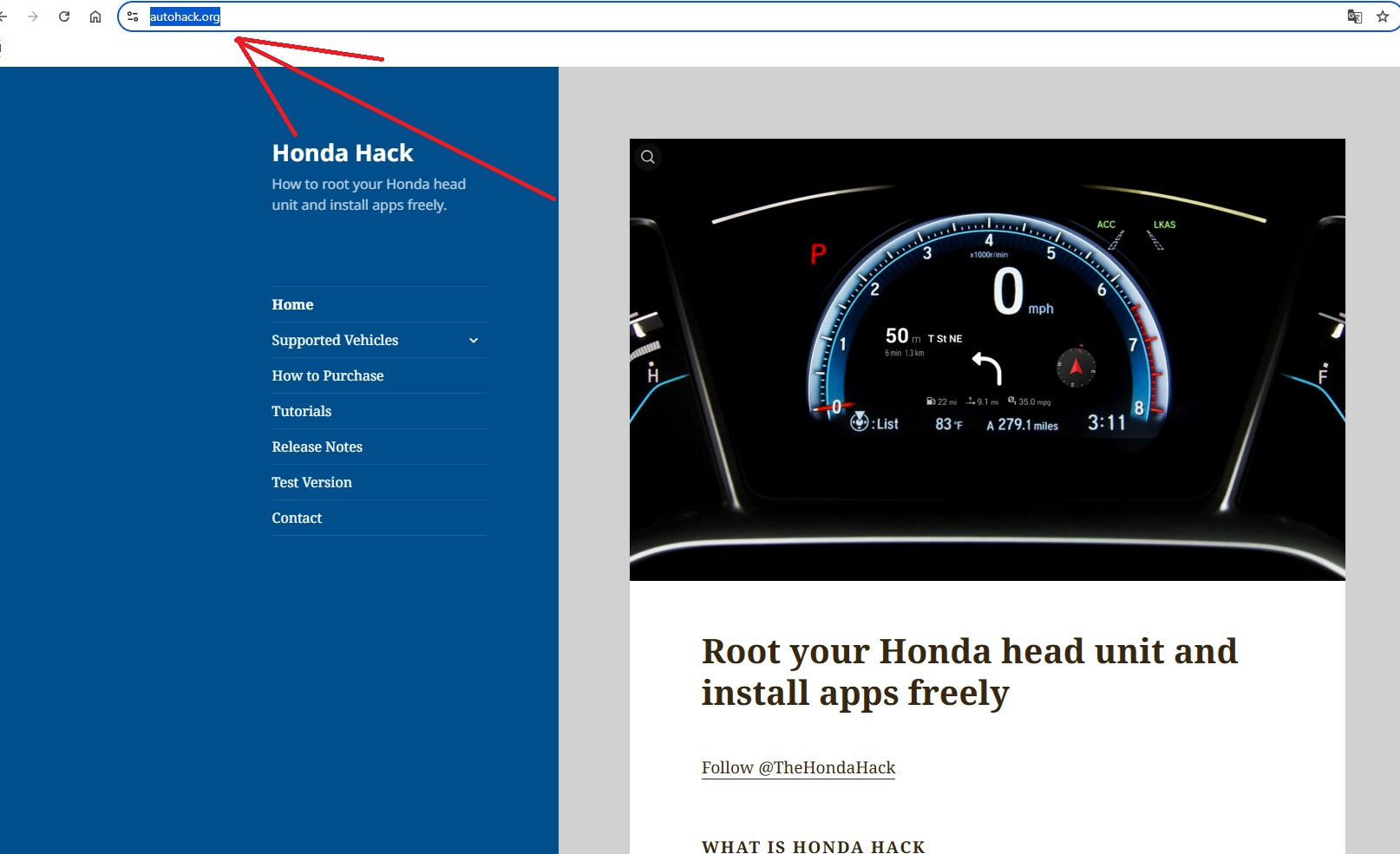Open the translate page icon

tap(1354, 16)
